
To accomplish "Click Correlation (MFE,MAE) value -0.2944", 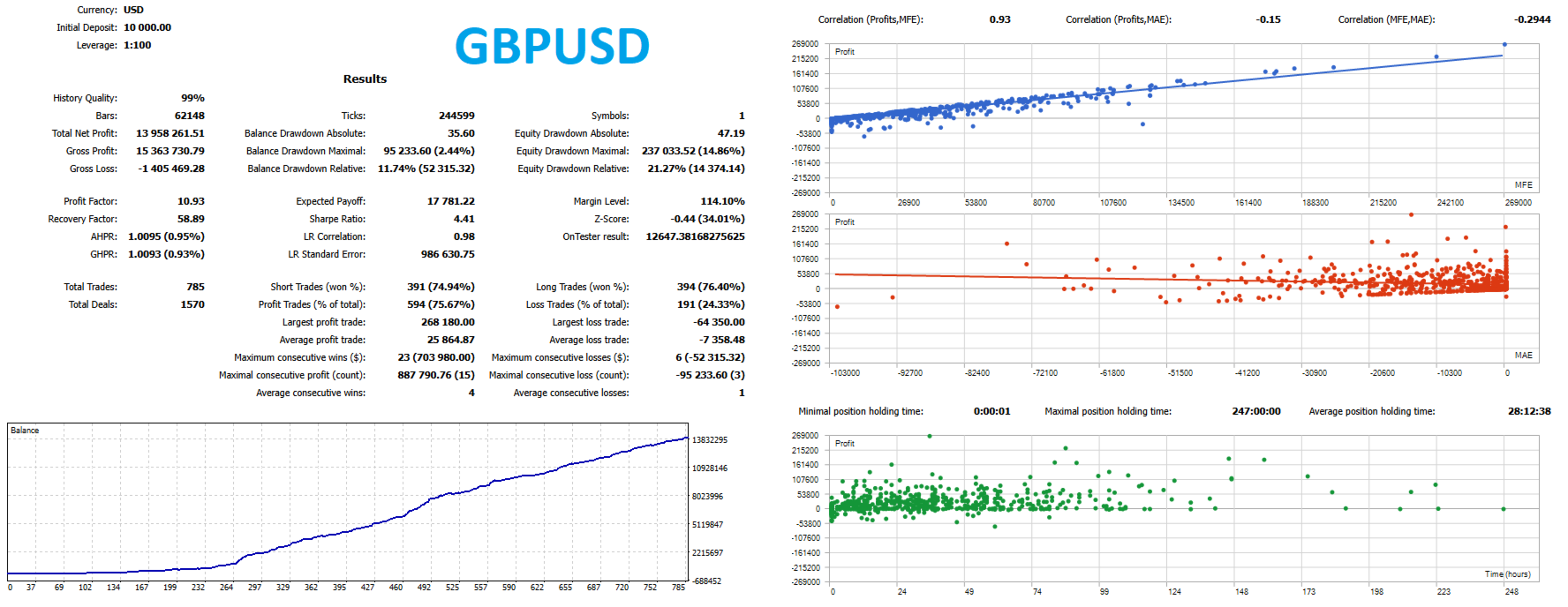I will 1532,19.
